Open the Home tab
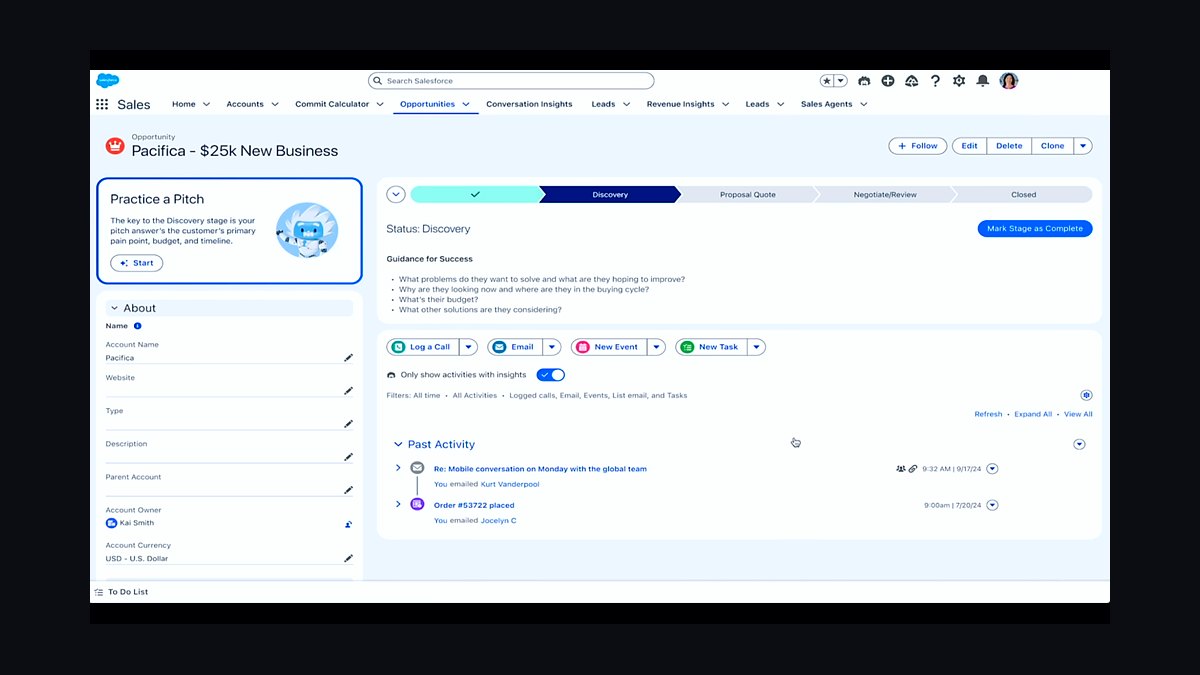 (183, 104)
